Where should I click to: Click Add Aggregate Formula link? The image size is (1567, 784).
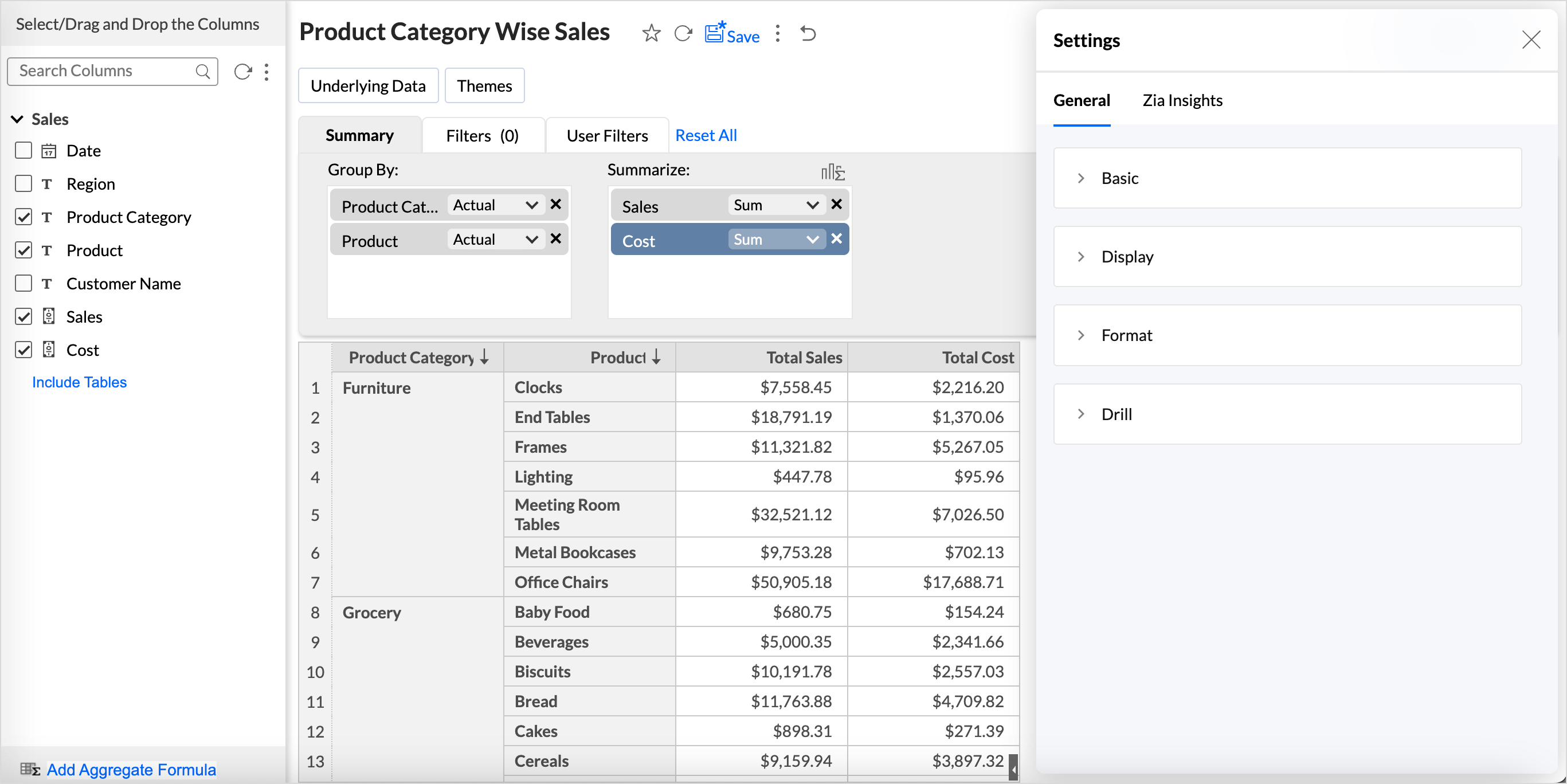131,770
